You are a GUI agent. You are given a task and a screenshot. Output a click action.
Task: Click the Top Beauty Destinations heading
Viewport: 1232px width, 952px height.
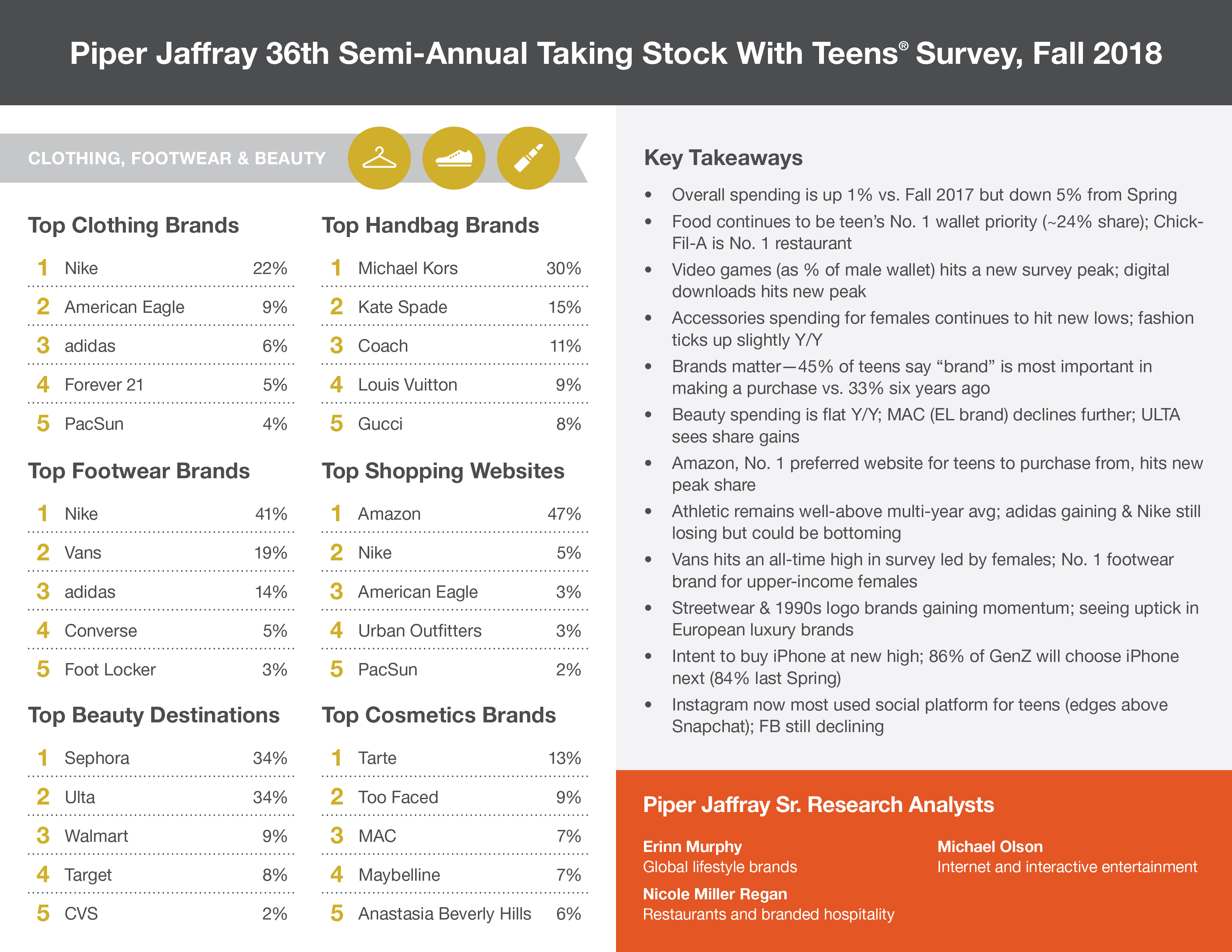[x=154, y=715]
